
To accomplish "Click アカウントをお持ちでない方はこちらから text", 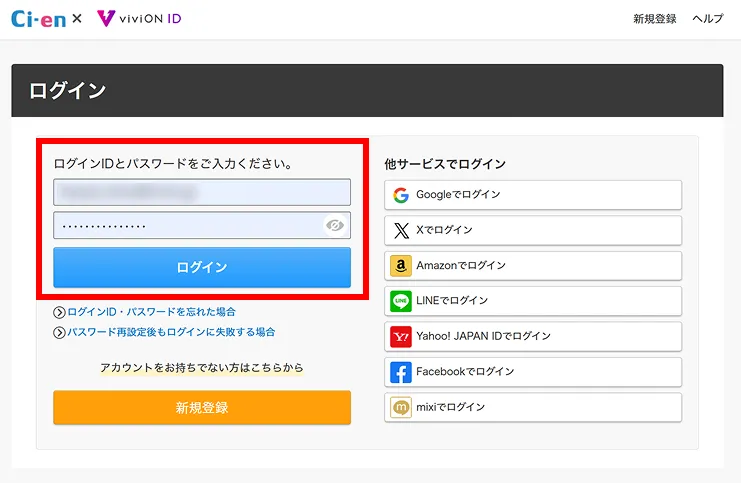I will click(202, 368).
